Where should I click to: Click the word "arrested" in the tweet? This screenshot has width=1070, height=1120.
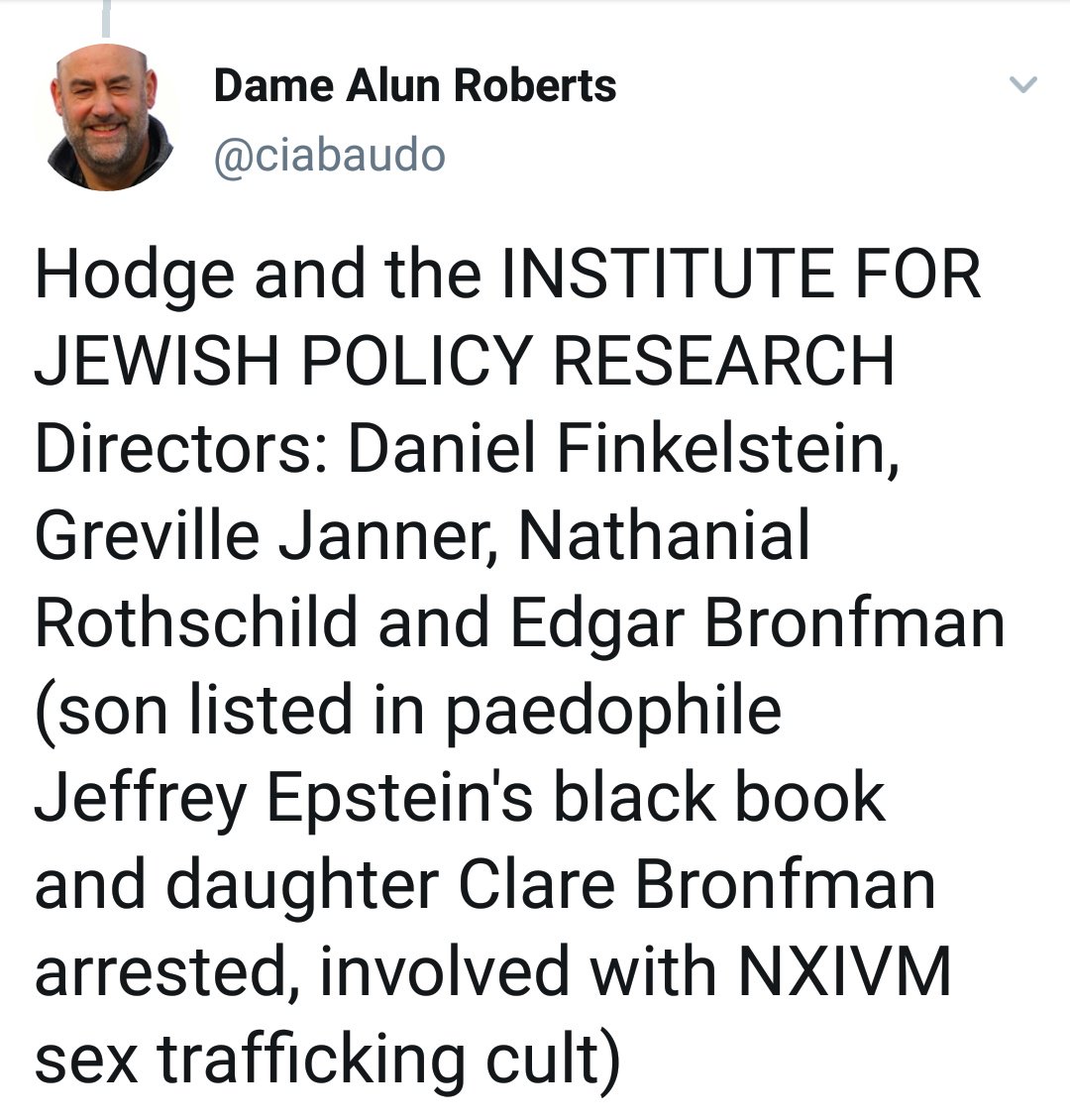154,969
